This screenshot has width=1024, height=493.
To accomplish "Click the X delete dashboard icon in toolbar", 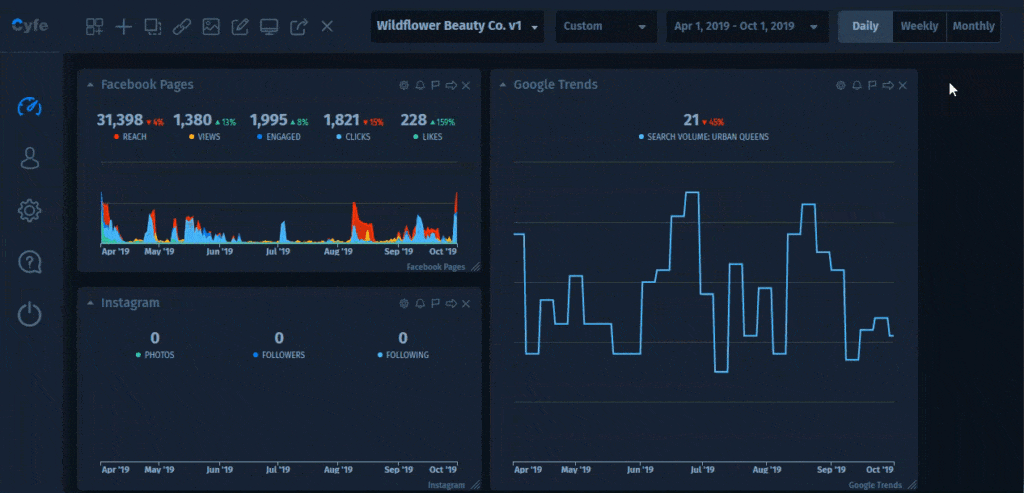I will click(327, 27).
